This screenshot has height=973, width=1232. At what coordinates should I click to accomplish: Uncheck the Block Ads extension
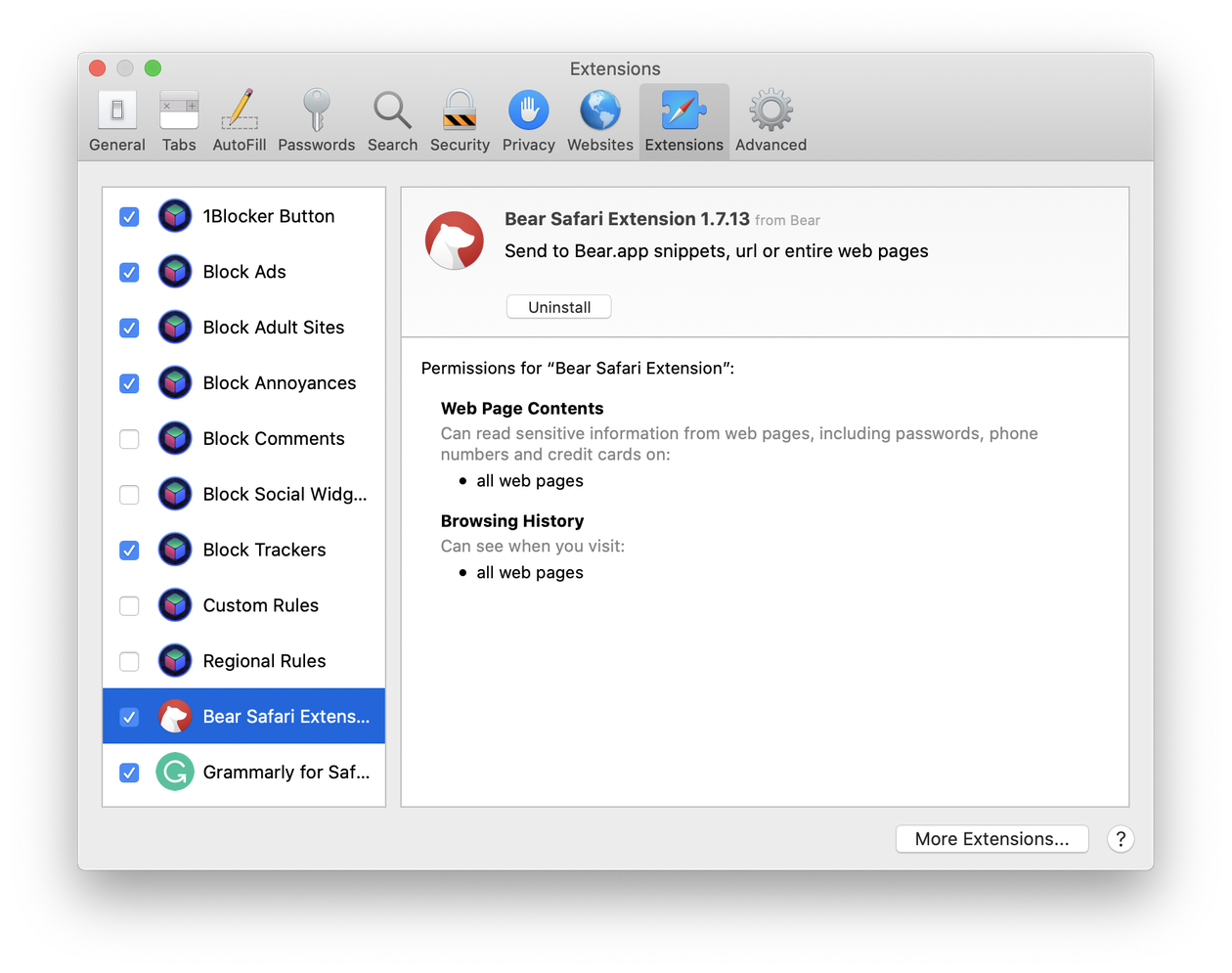[129, 273]
